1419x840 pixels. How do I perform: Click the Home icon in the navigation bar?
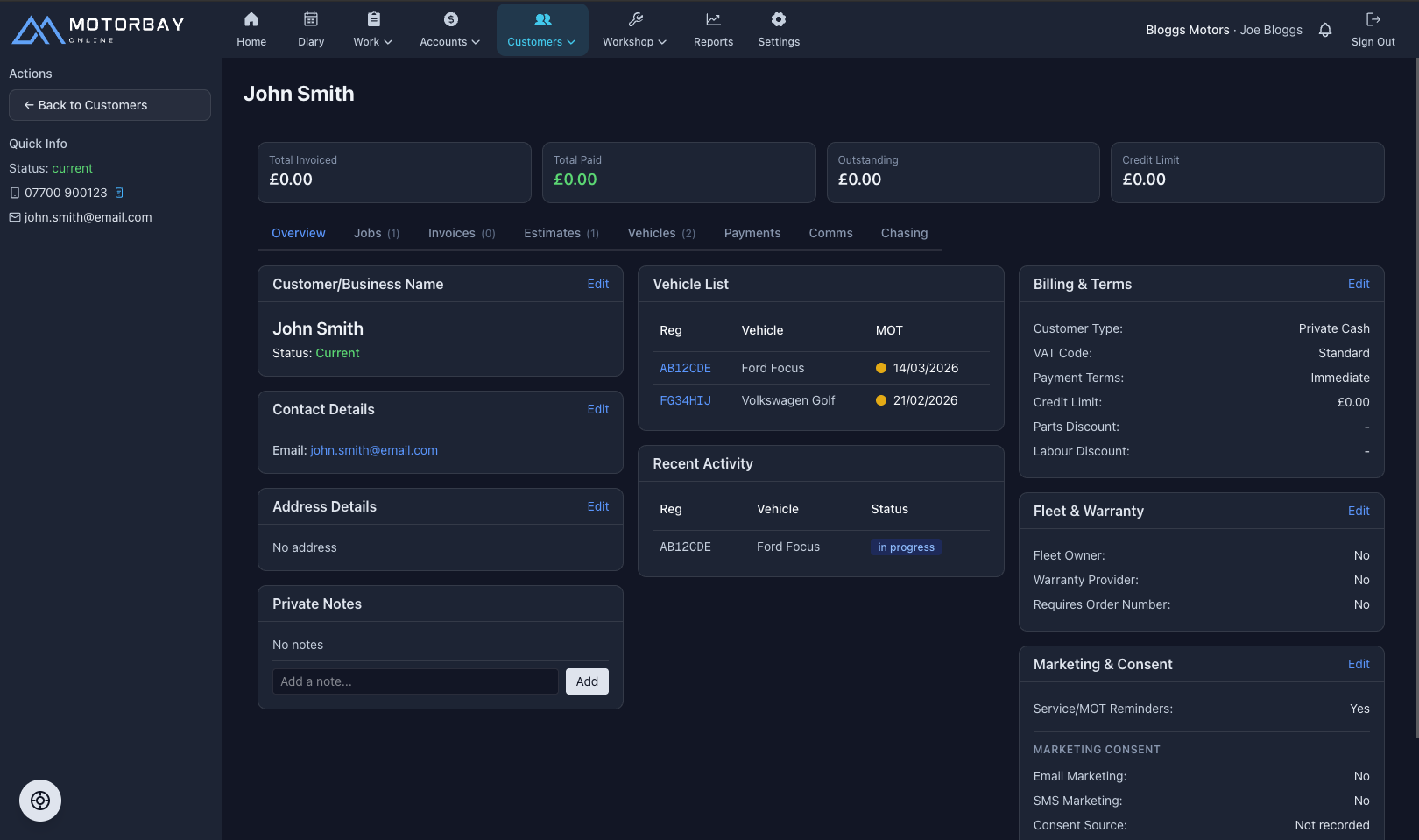click(x=251, y=18)
